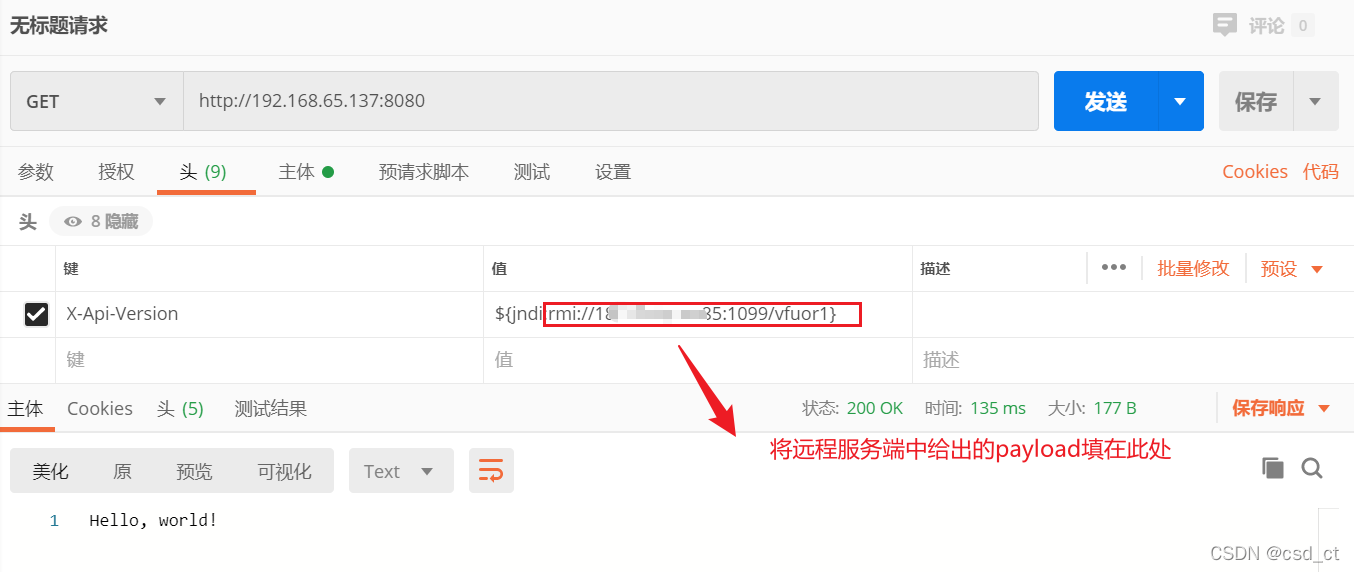Open the comments icon
Viewport: 1355px width, 572px height.
1224,25
